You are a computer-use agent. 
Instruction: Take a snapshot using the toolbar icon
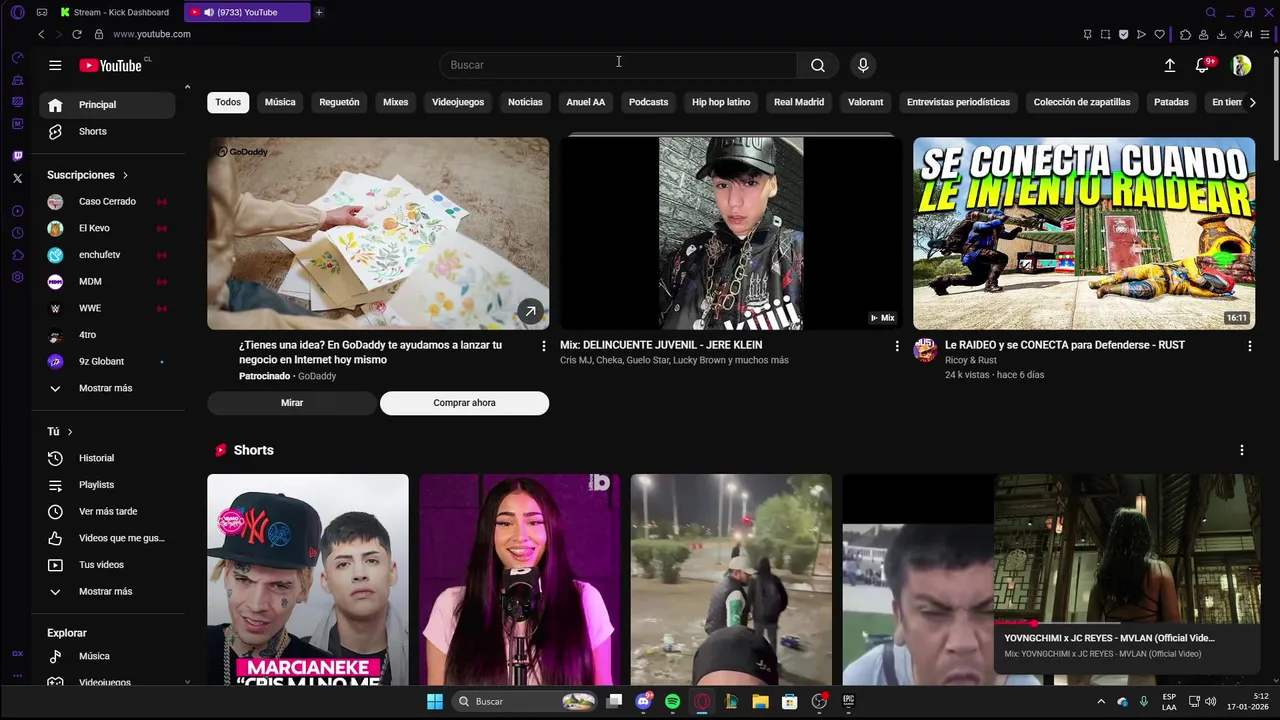[x=1105, y=34]
